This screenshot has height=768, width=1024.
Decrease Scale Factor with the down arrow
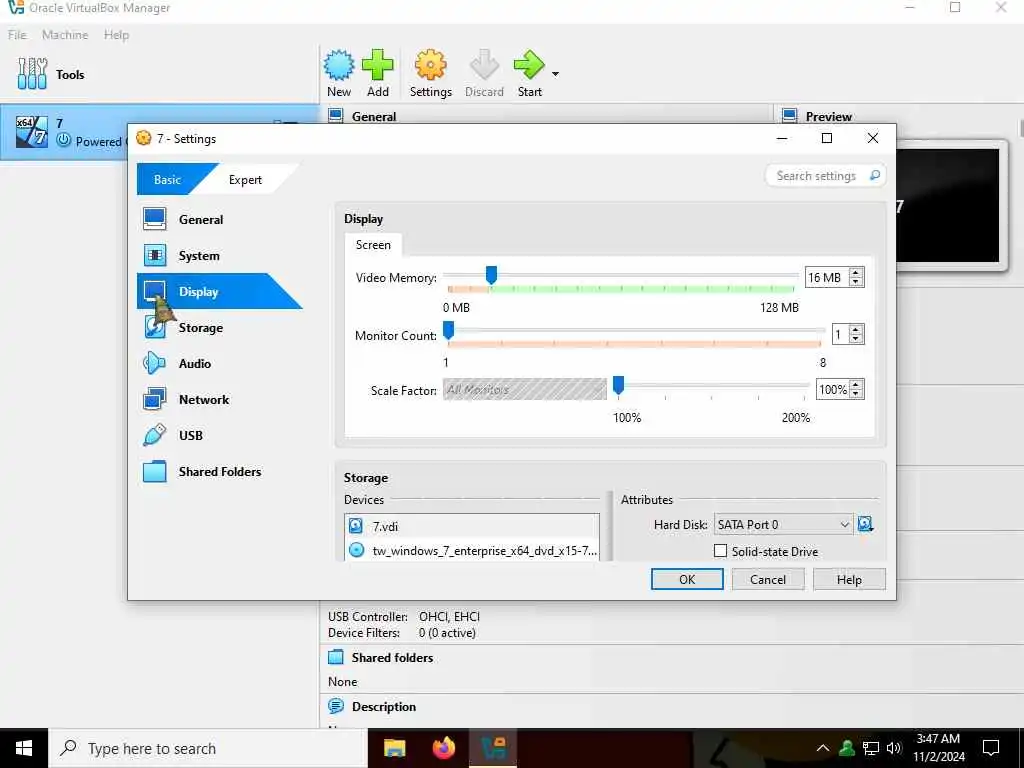pos(856,394)
